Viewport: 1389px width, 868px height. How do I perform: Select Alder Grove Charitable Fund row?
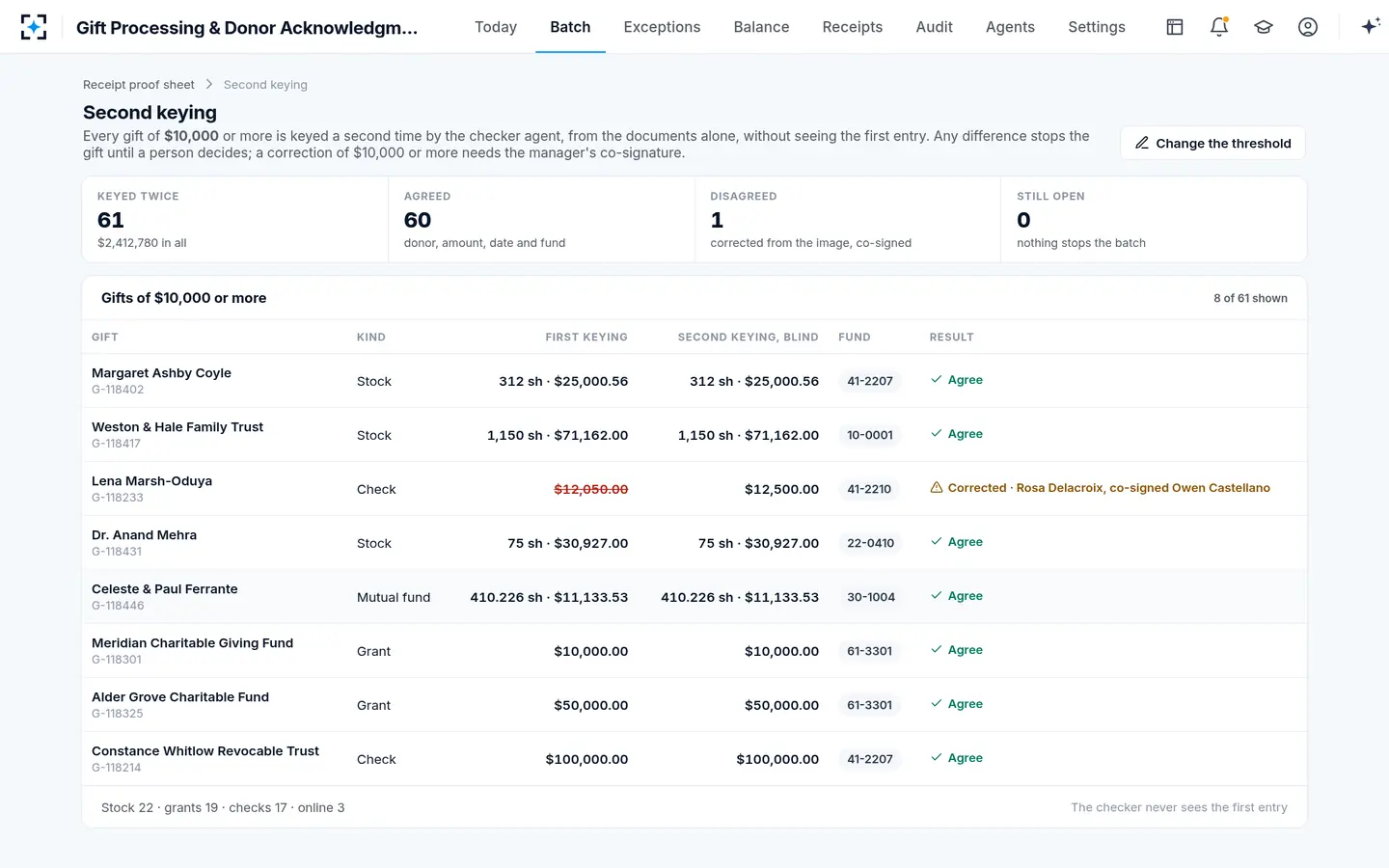coord(694,705)
